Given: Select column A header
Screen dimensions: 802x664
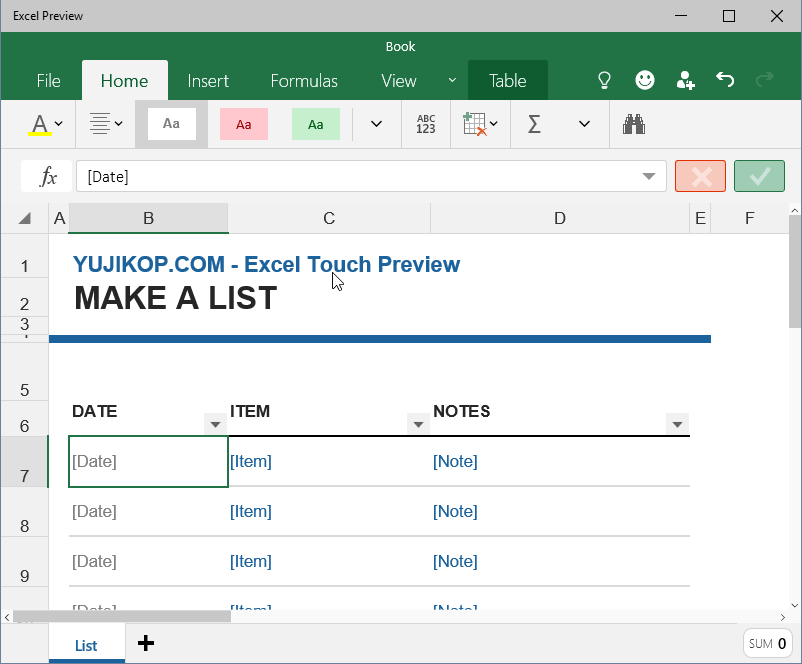Looking at the screenshot, I should (59, 218).
